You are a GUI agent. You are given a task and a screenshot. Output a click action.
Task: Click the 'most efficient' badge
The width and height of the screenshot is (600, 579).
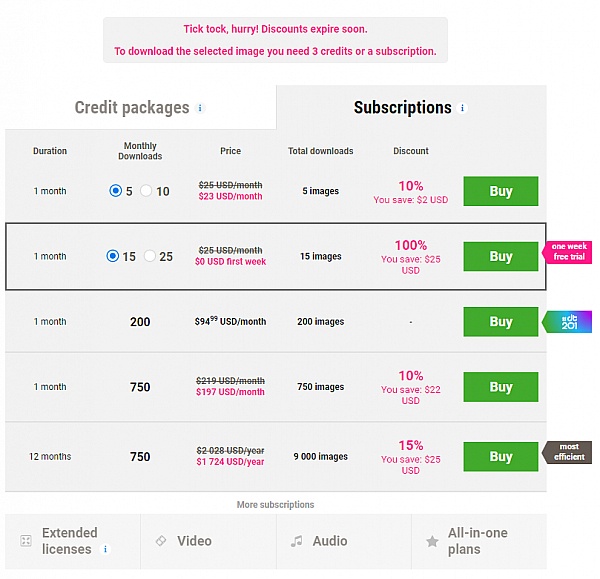(x=569, y=452)
